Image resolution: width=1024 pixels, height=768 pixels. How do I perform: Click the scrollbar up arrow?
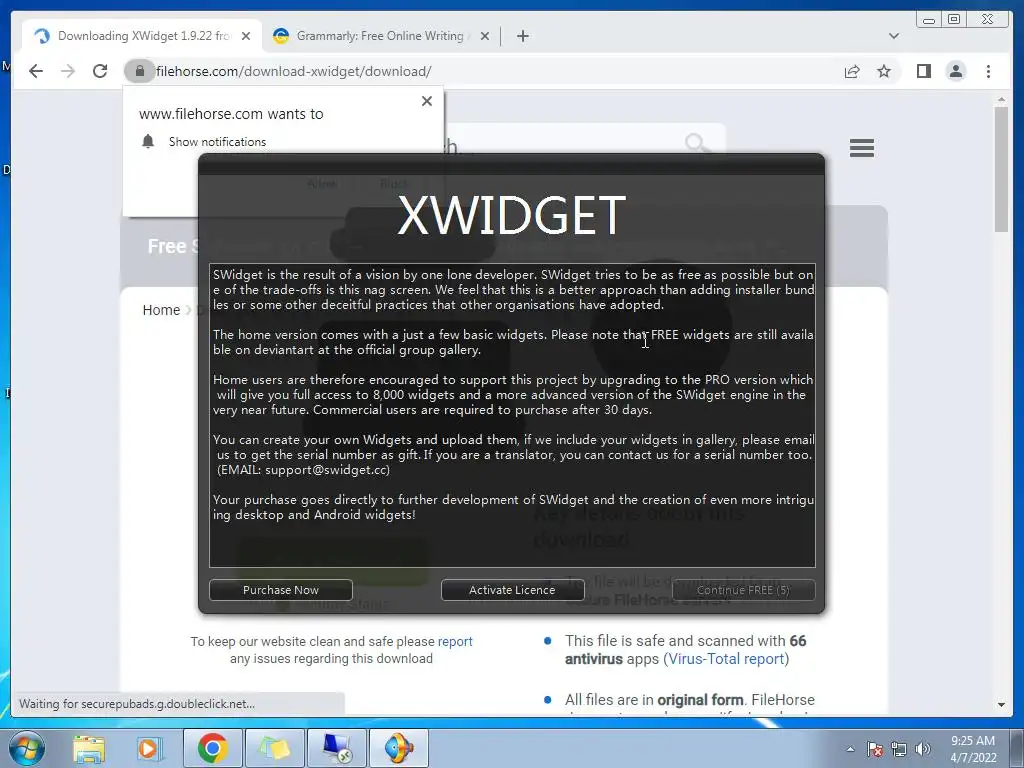(x=1001, y=100)
